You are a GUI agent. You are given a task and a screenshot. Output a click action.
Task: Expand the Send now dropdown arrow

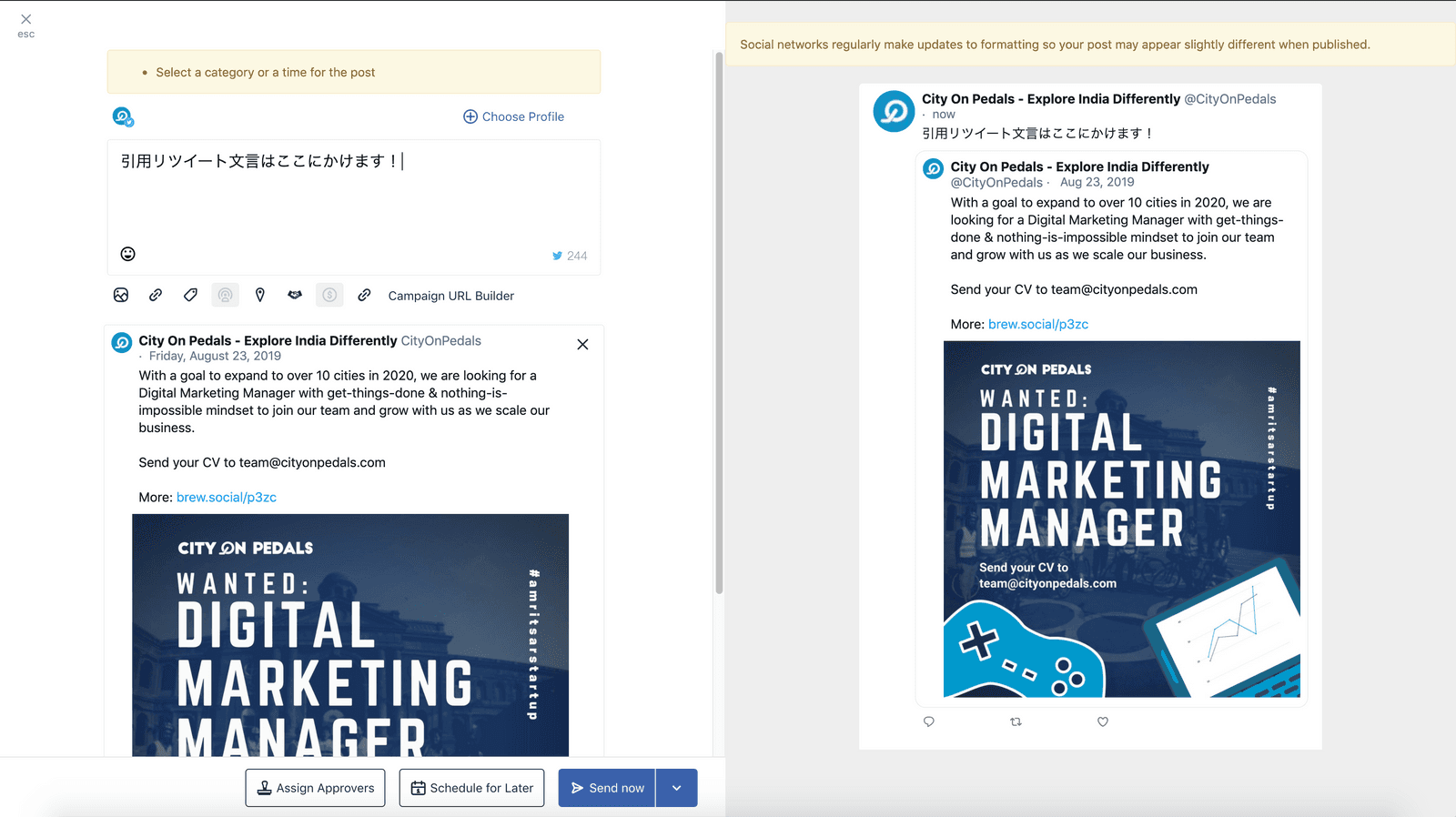[x=676, y=788]
